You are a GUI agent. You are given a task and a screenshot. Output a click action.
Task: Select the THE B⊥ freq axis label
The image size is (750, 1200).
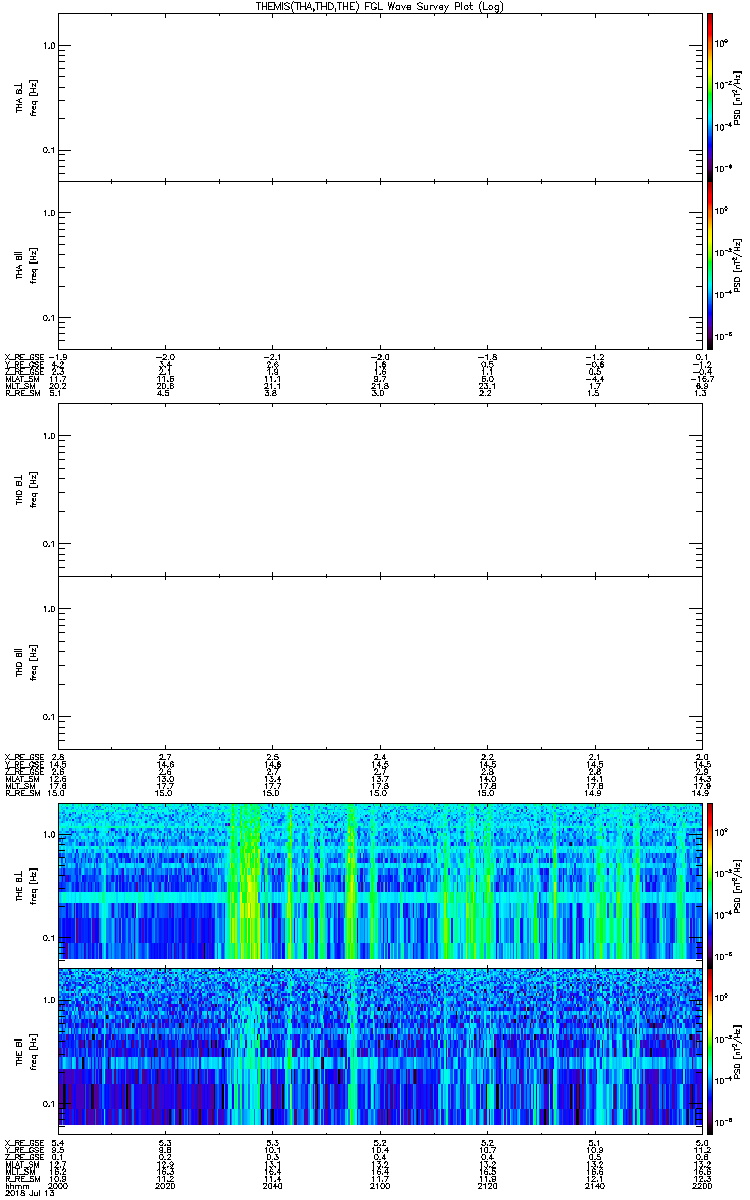pyautogui.click(x=26, y=883)
